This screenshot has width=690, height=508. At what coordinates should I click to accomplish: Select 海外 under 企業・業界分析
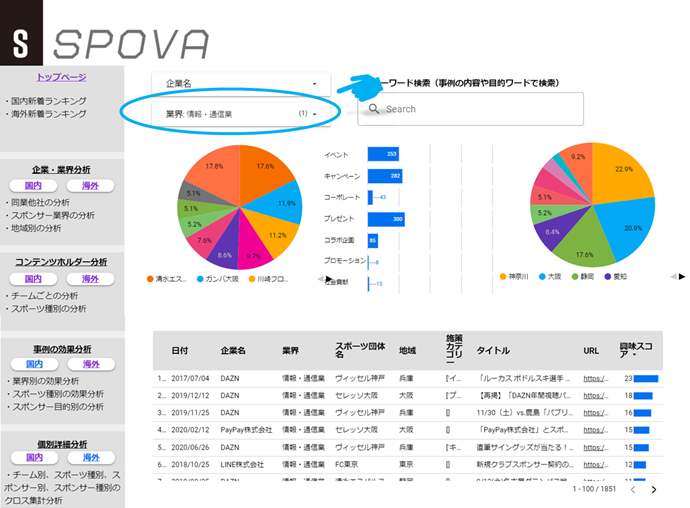pos(90,186)
